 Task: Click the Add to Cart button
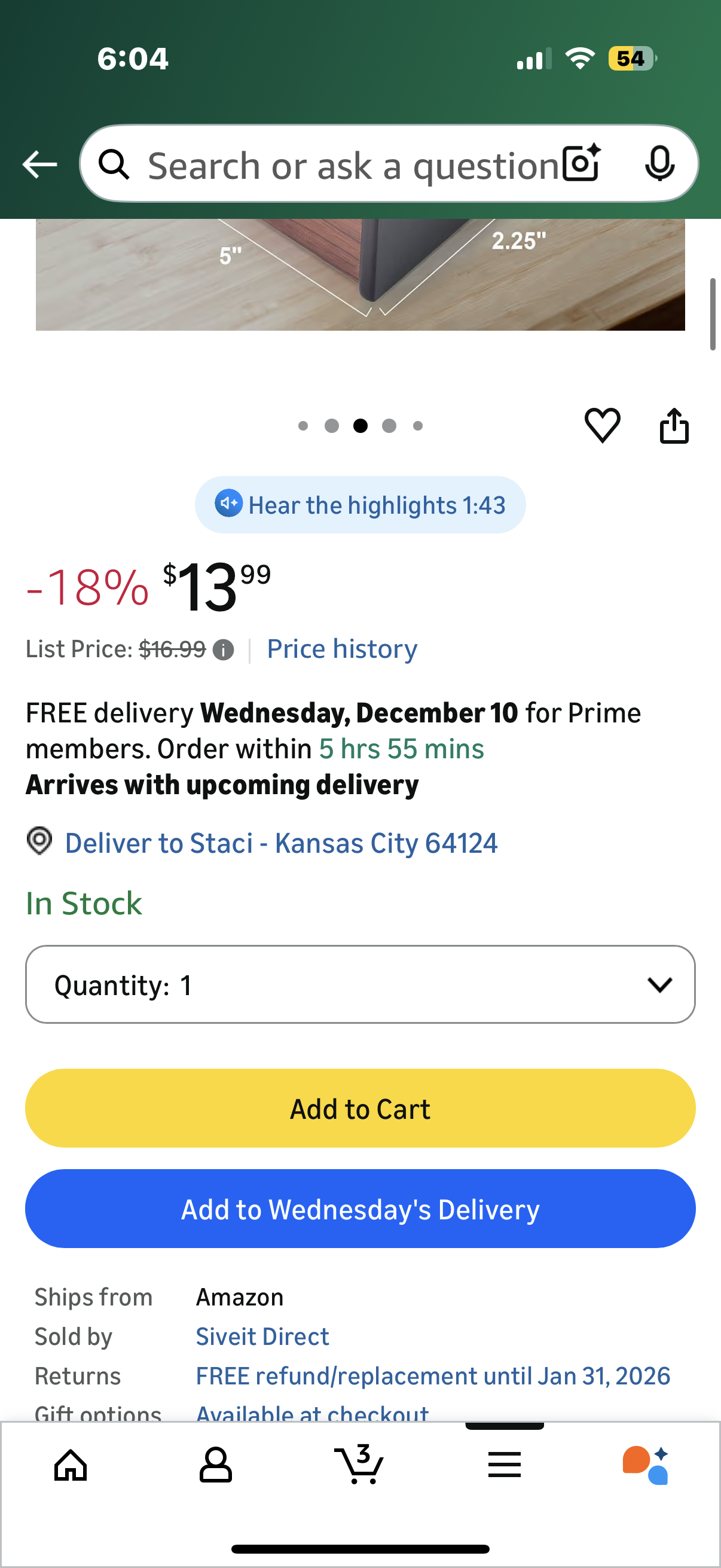click(360, 1109)
